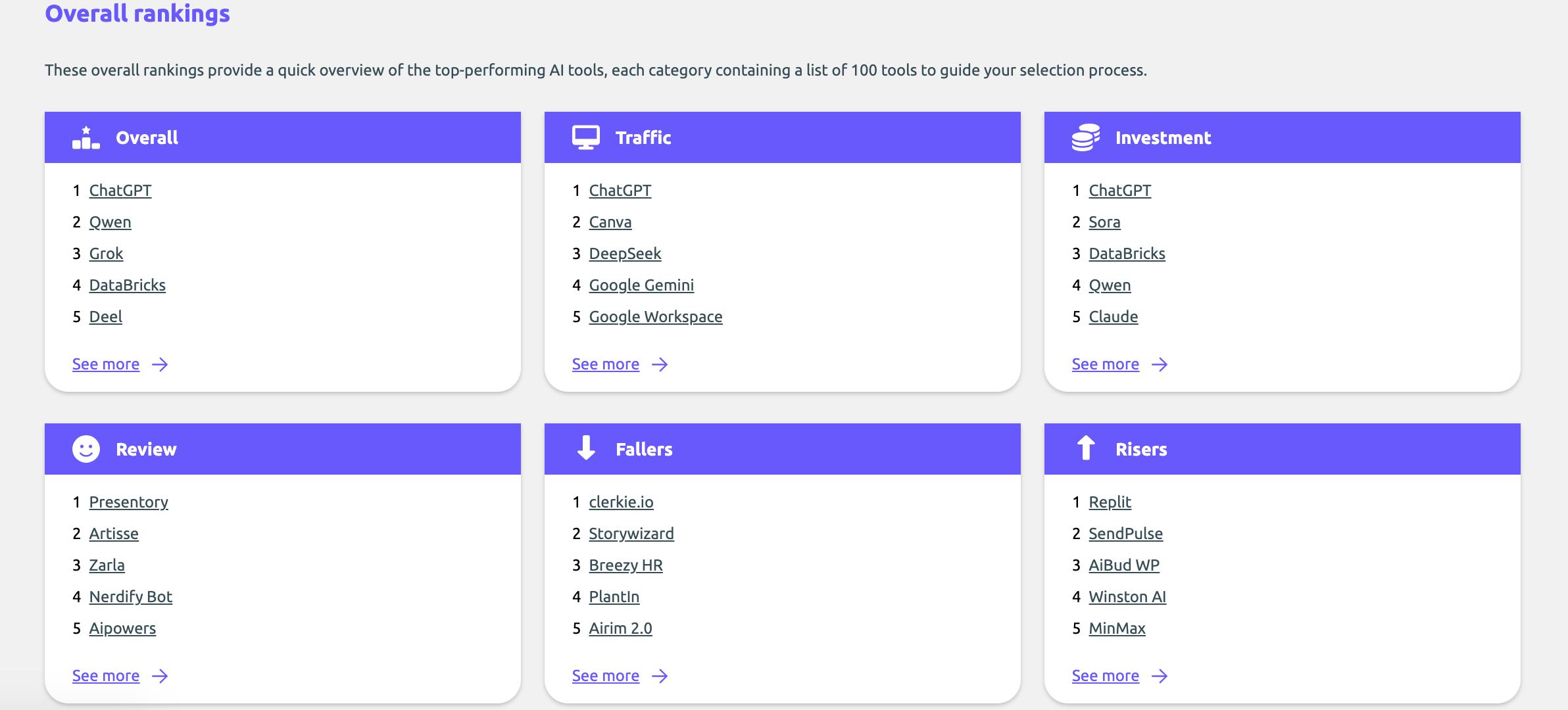Click the monitor icon beside Traffic
1568x710 pixels.
585,137
